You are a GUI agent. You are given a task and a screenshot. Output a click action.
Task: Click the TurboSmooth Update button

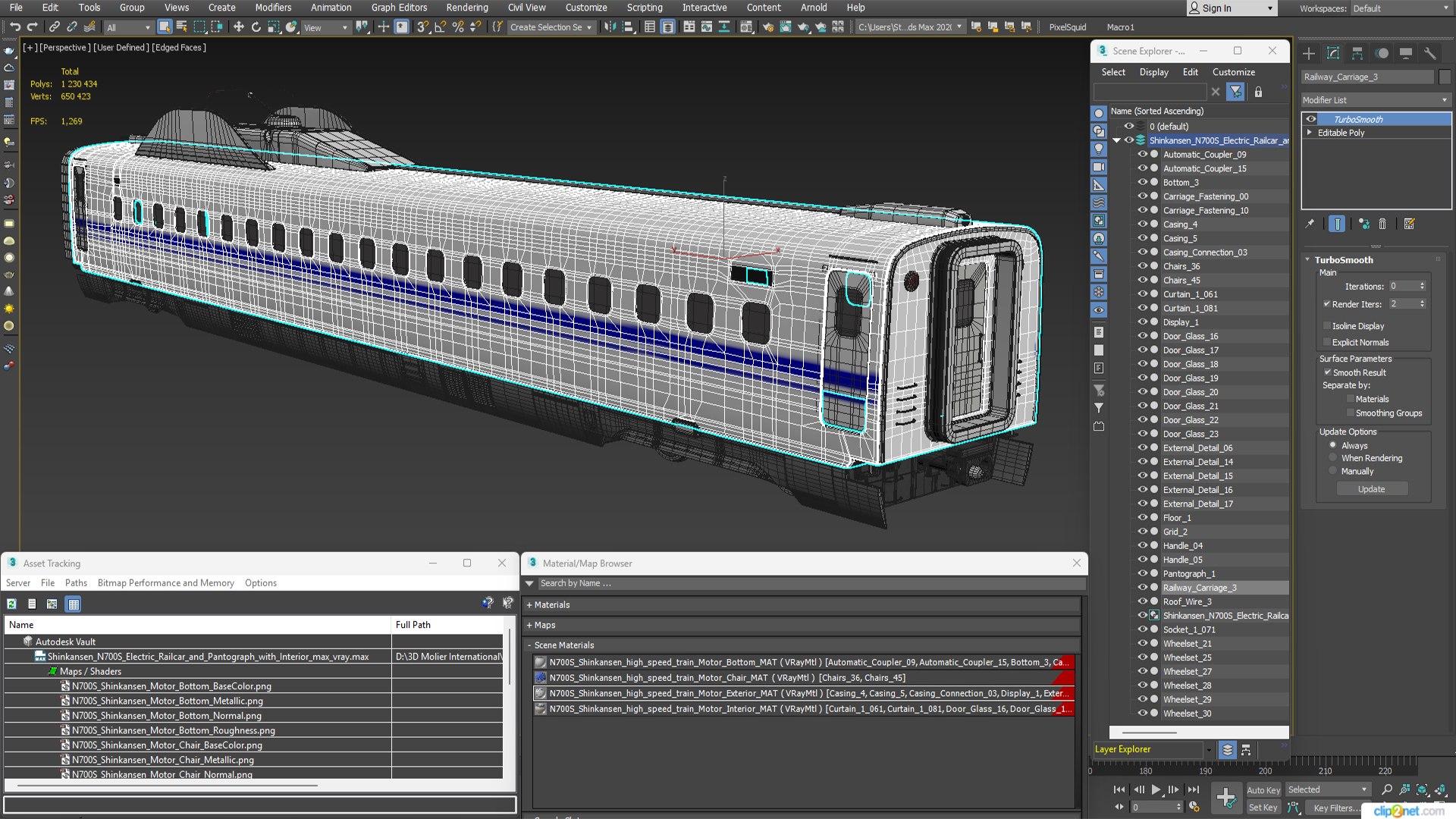point(1371,489)
